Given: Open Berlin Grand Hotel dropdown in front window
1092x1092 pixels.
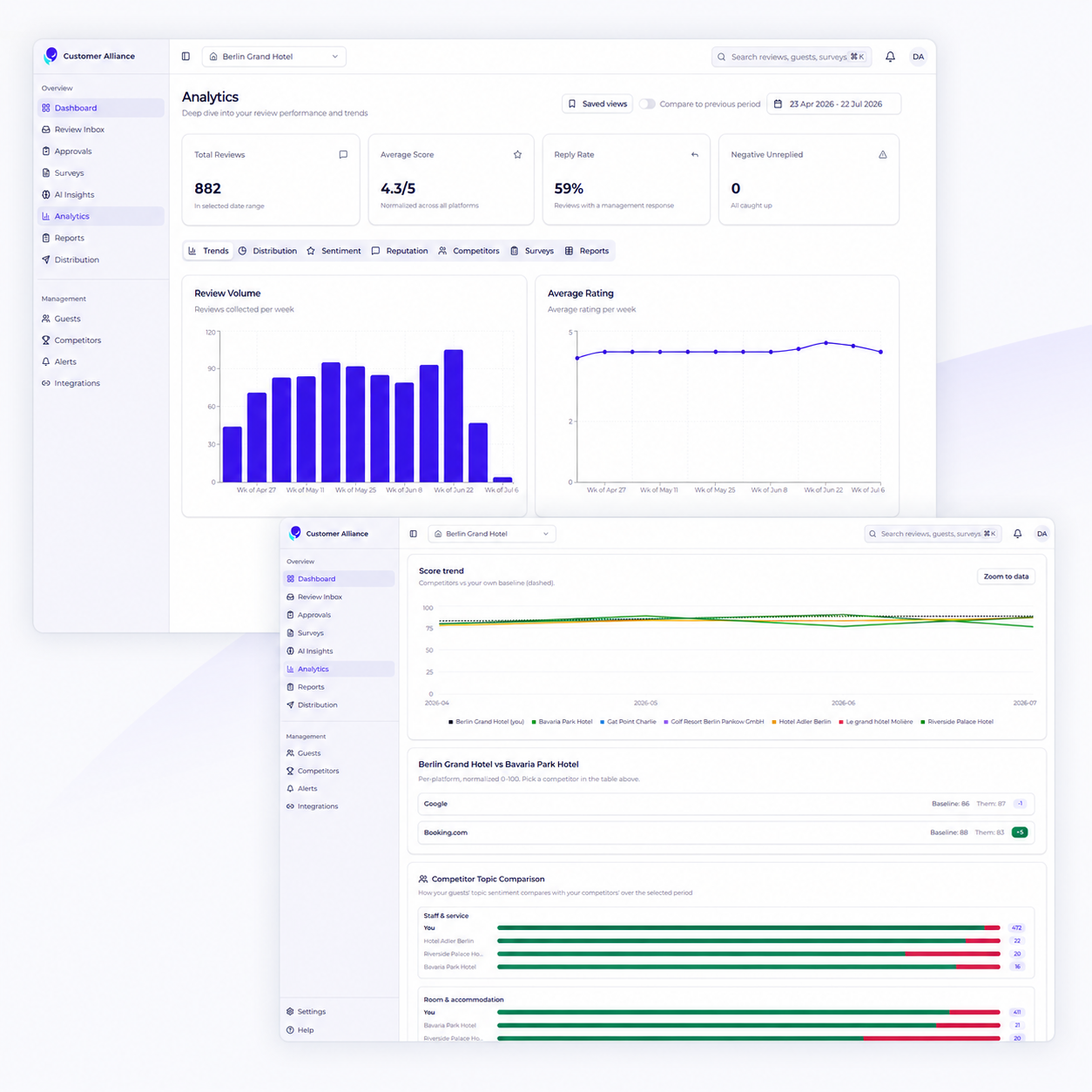Looking at the screenshot, I should tap(492, 534).
